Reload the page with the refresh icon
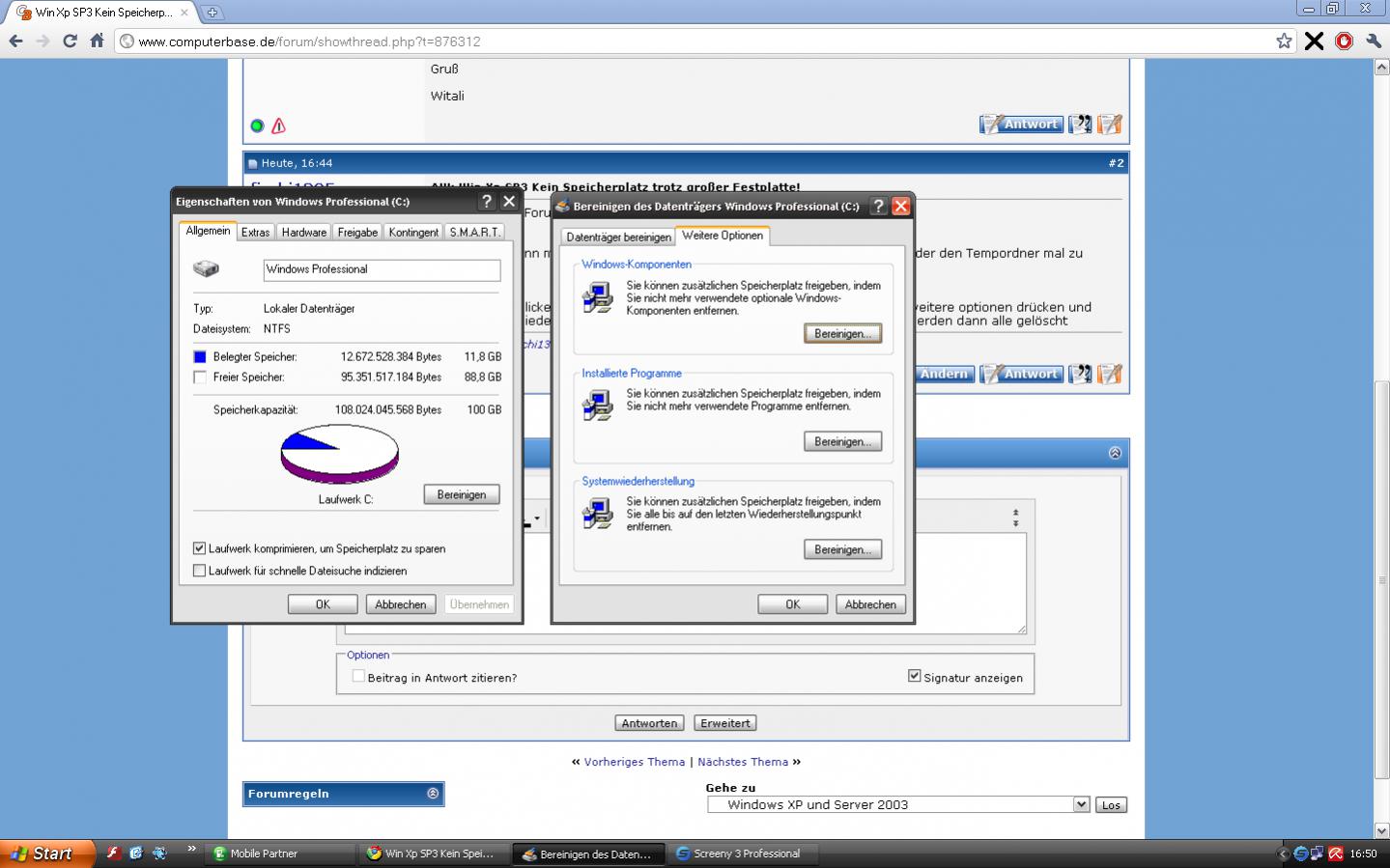 click(70, 41)
